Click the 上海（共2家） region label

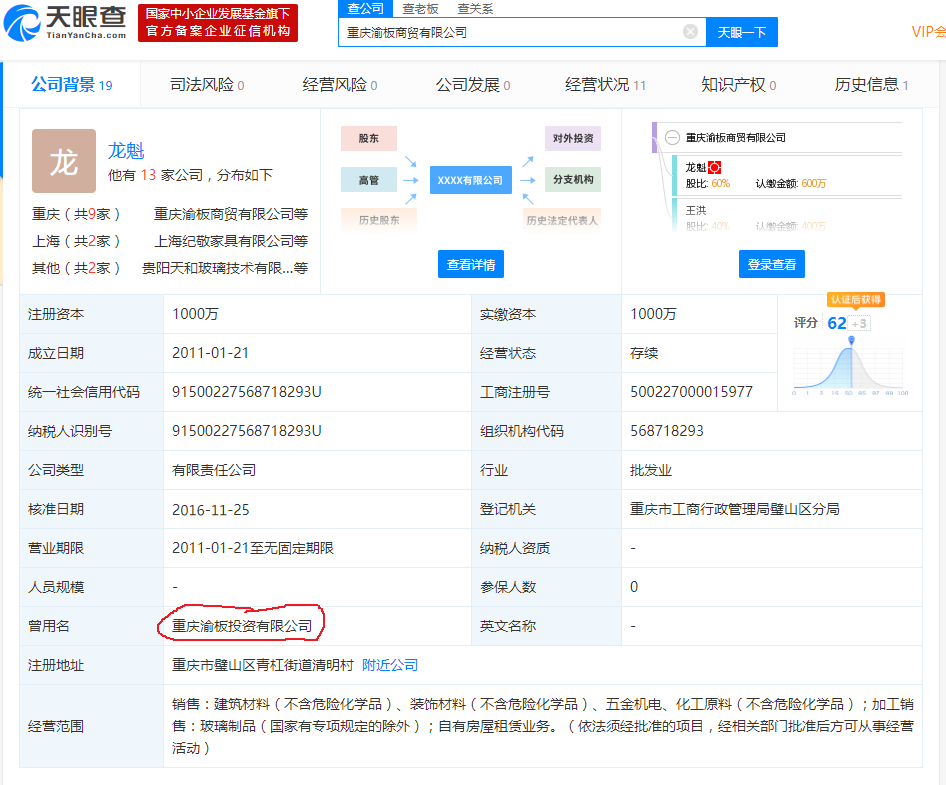77,241
